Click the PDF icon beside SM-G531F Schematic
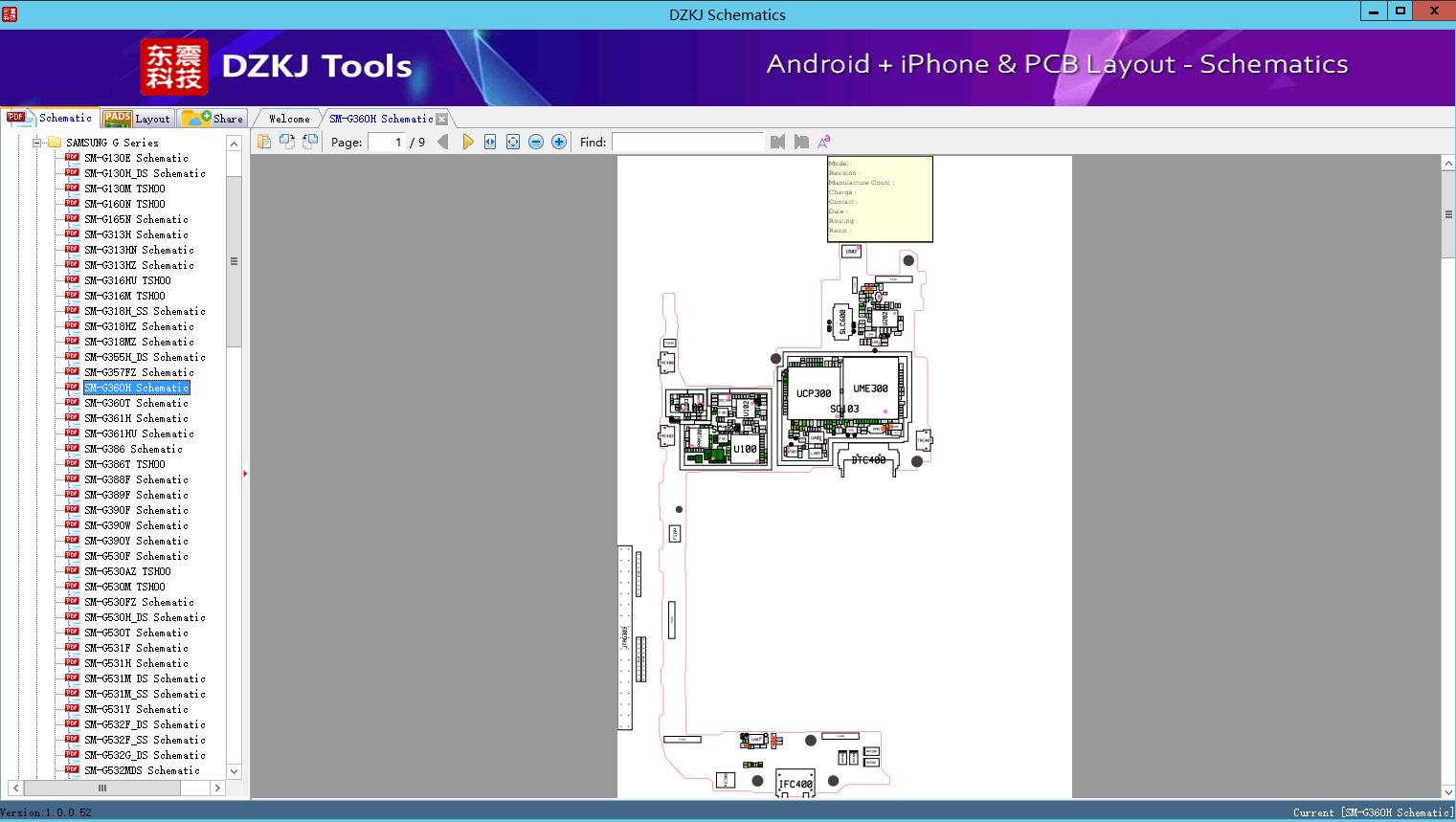Screen dimensions: 1456x822 [72, 647]
